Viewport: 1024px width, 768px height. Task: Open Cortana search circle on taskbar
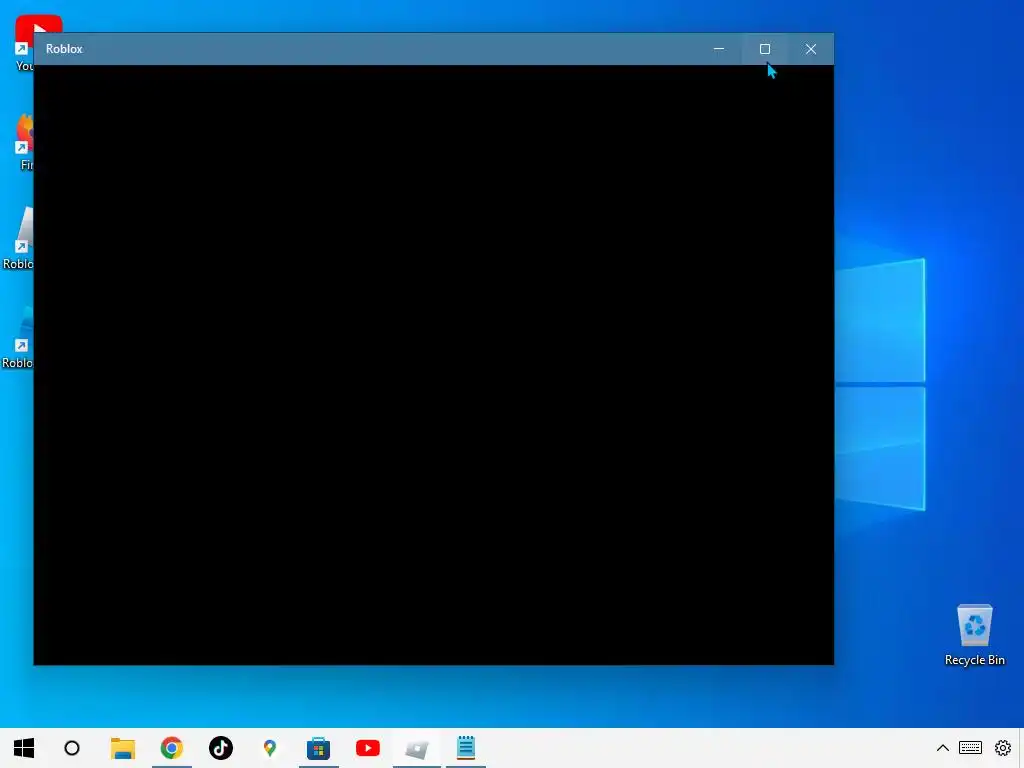pos(72,748)
